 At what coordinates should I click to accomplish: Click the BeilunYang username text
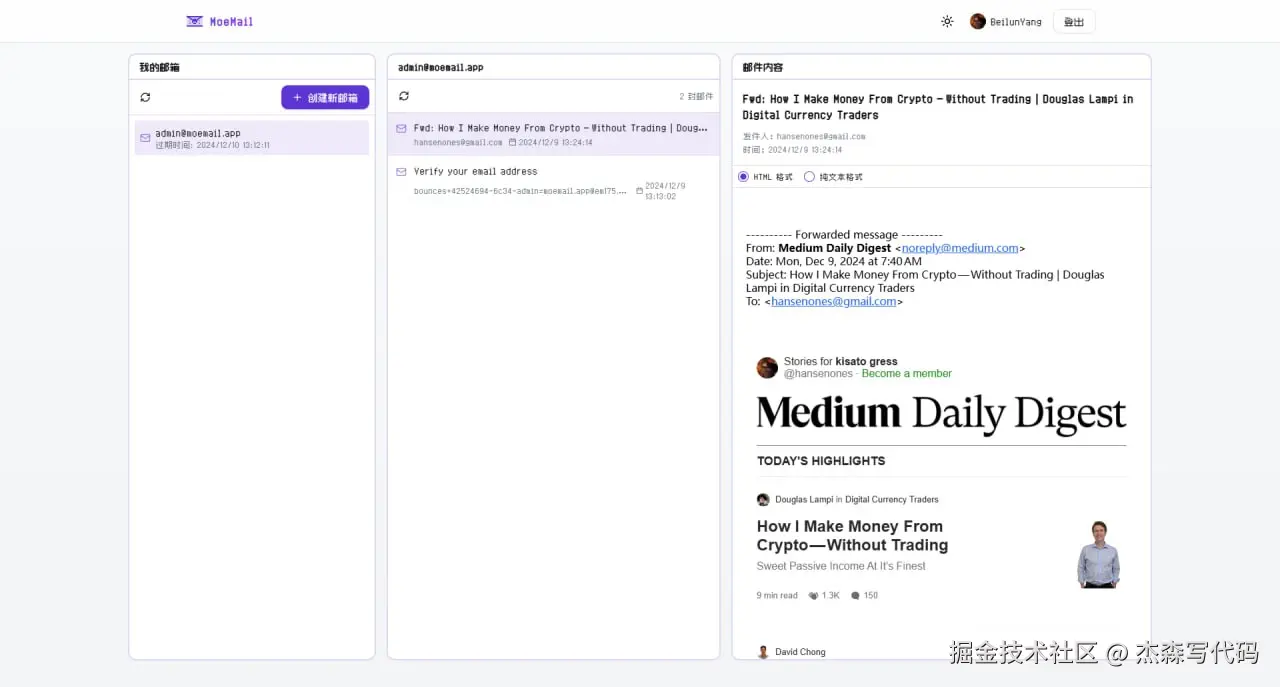pos(1016,22)
